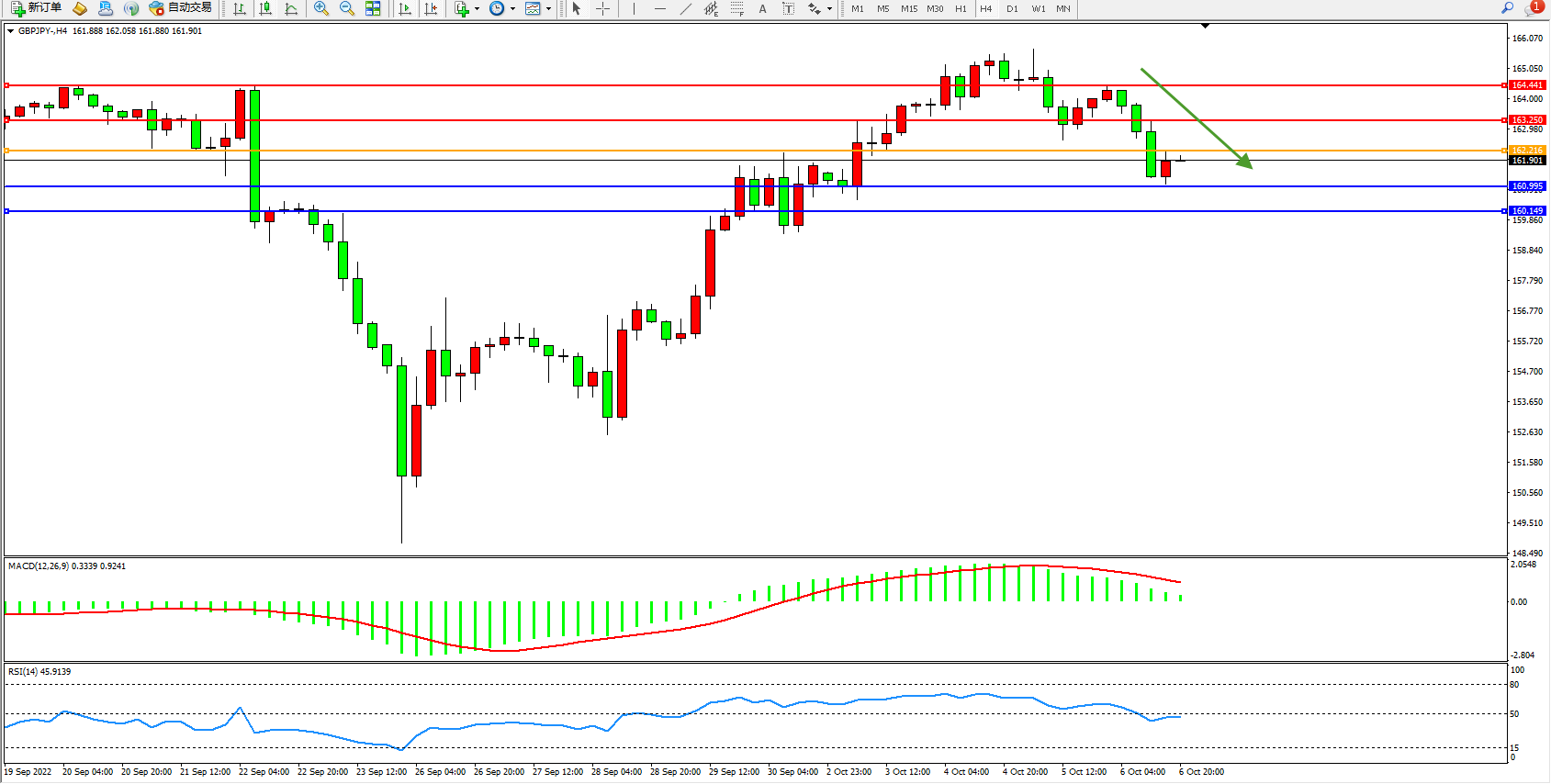
Task: Toggle AutoTrading (自动交易) button
Action: pyautogui.click(x=181, y=8)
